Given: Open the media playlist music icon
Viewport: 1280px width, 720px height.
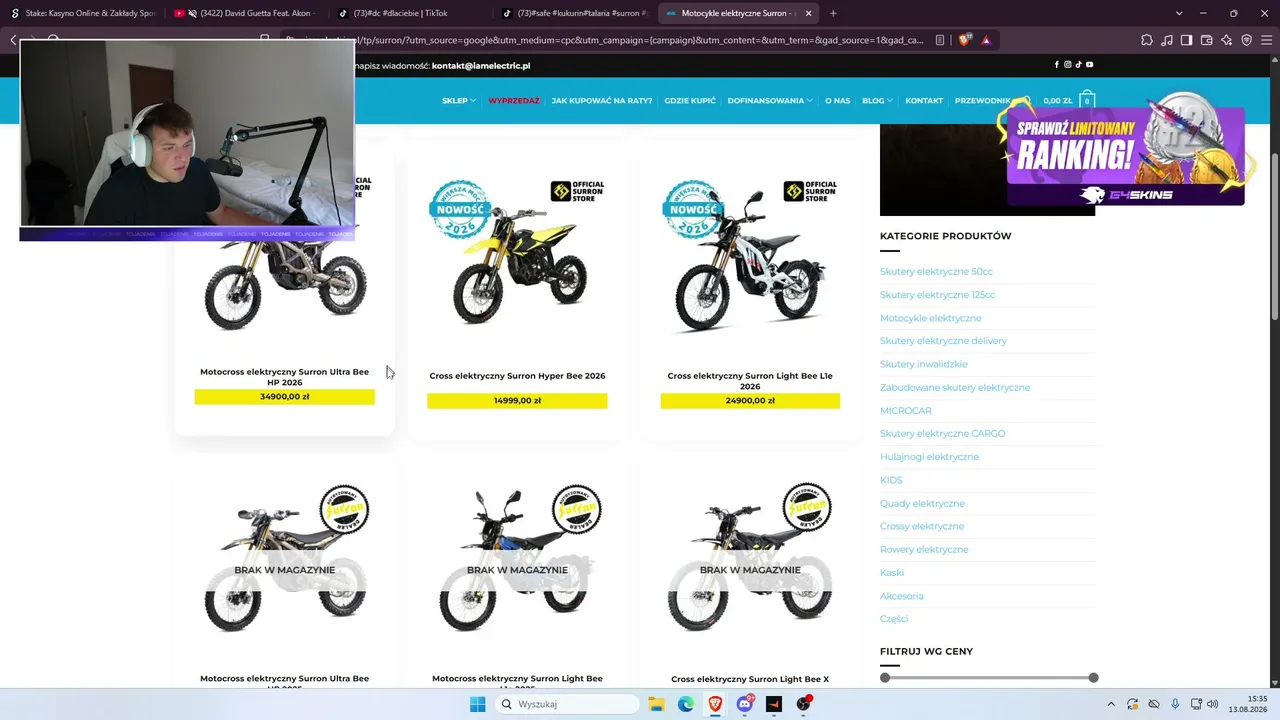Looking at the screenshot, I should (1167, 40).
